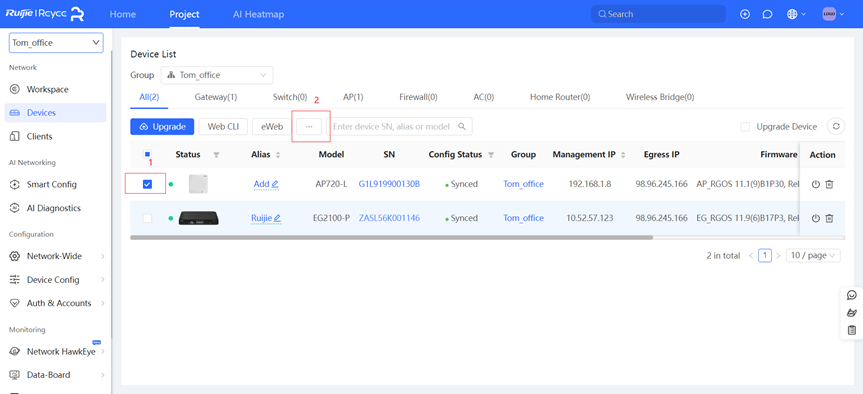This screenshot has width=863, height=394.
Task: Click the EG2100-P device thumbnail
Action: pos(199,218)
